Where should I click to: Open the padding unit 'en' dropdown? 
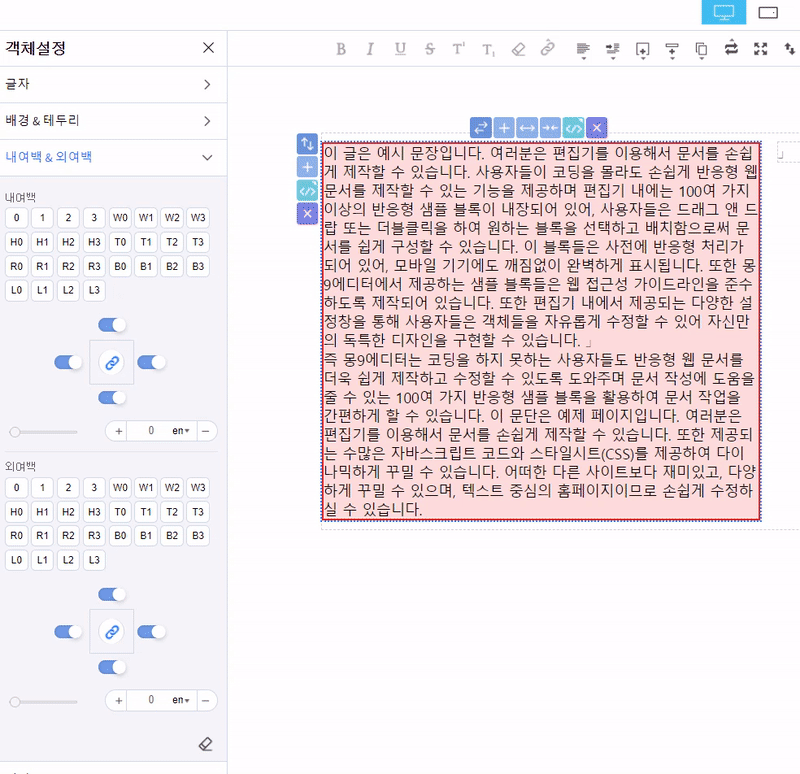tap(181, 431)
